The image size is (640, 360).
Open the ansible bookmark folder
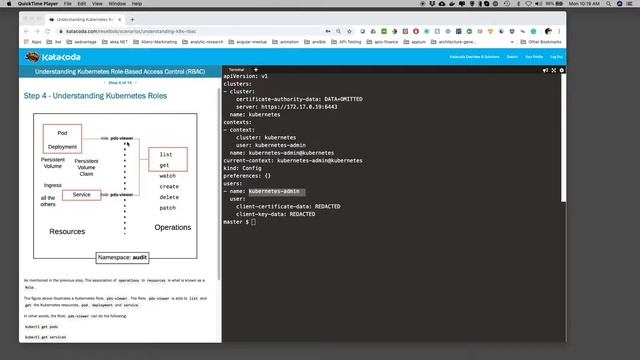[x=315, y=42]
